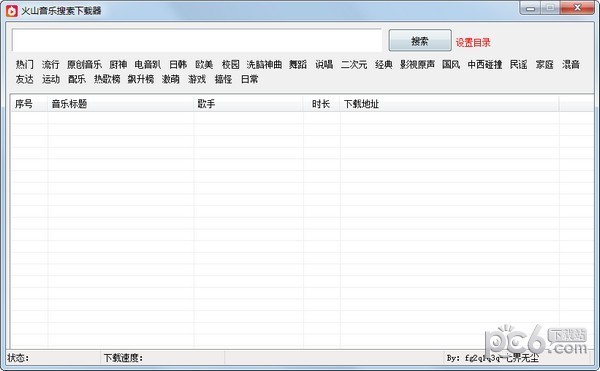The width and height of the screenshot is (600, 371).
Task: Click the app icon in the title bar
Action: pyautogui.click(x=12, y=11)
